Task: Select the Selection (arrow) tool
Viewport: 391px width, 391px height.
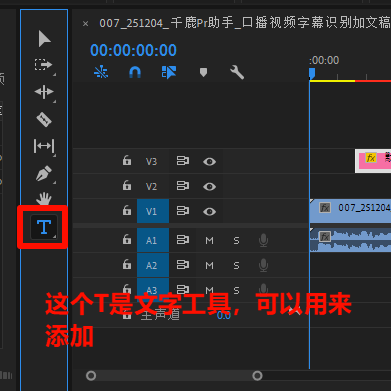Action: [x=44, y=38]
